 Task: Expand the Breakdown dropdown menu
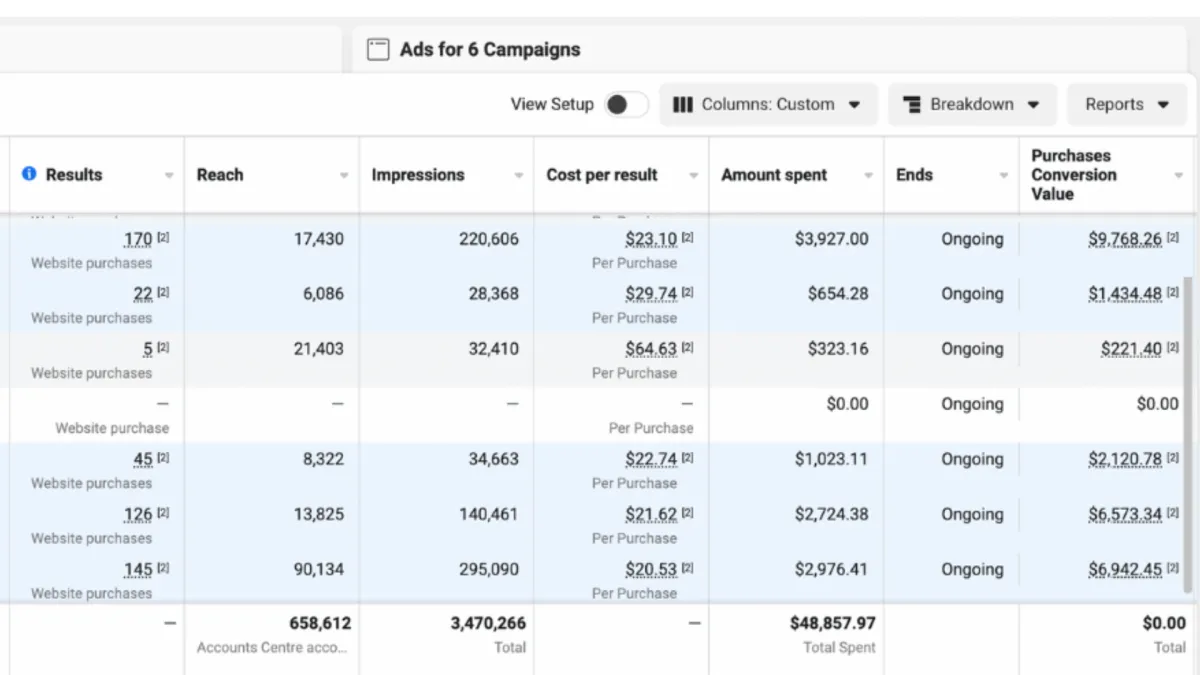click(x=972, y=104)
